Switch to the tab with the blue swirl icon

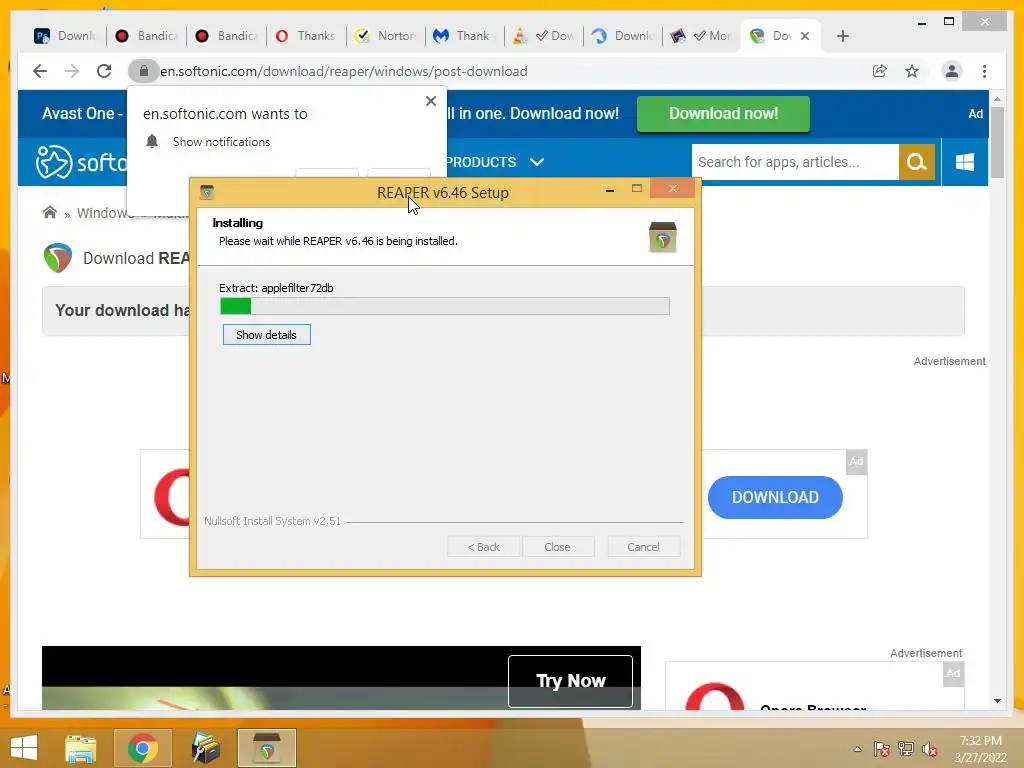(x=622, y=36)
